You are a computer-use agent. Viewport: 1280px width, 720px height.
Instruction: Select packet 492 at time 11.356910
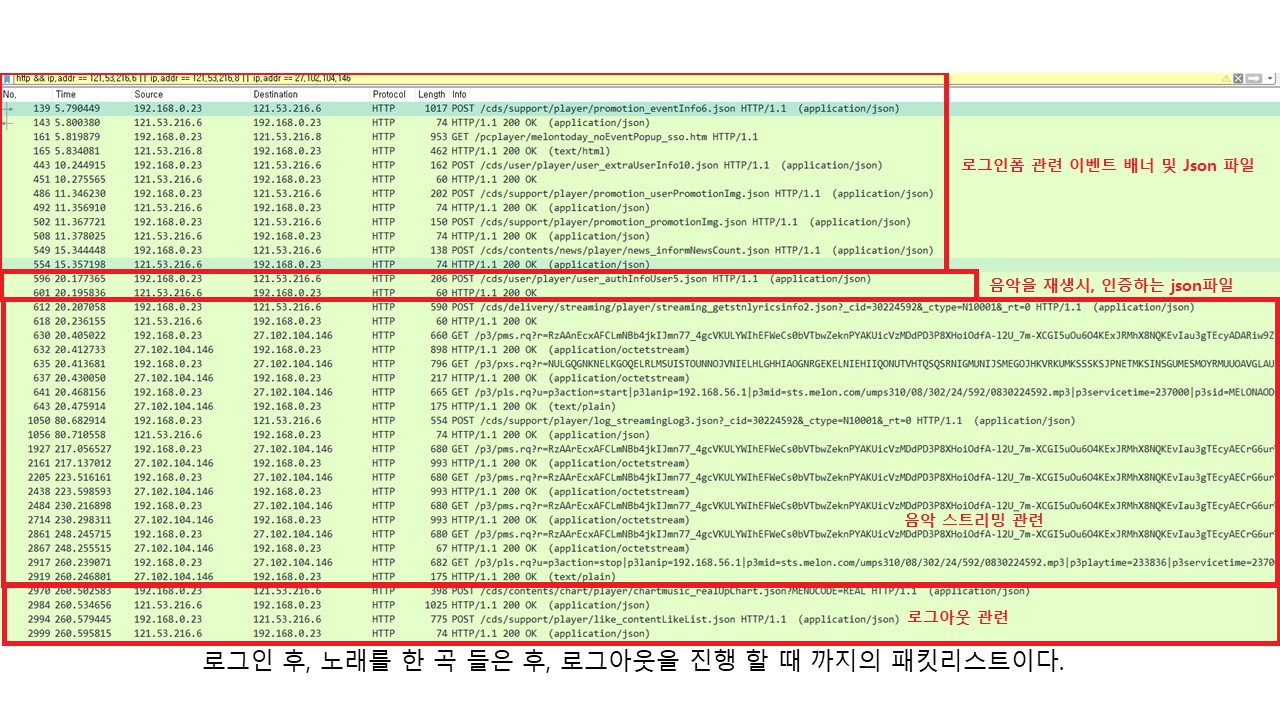click(640, 208)
